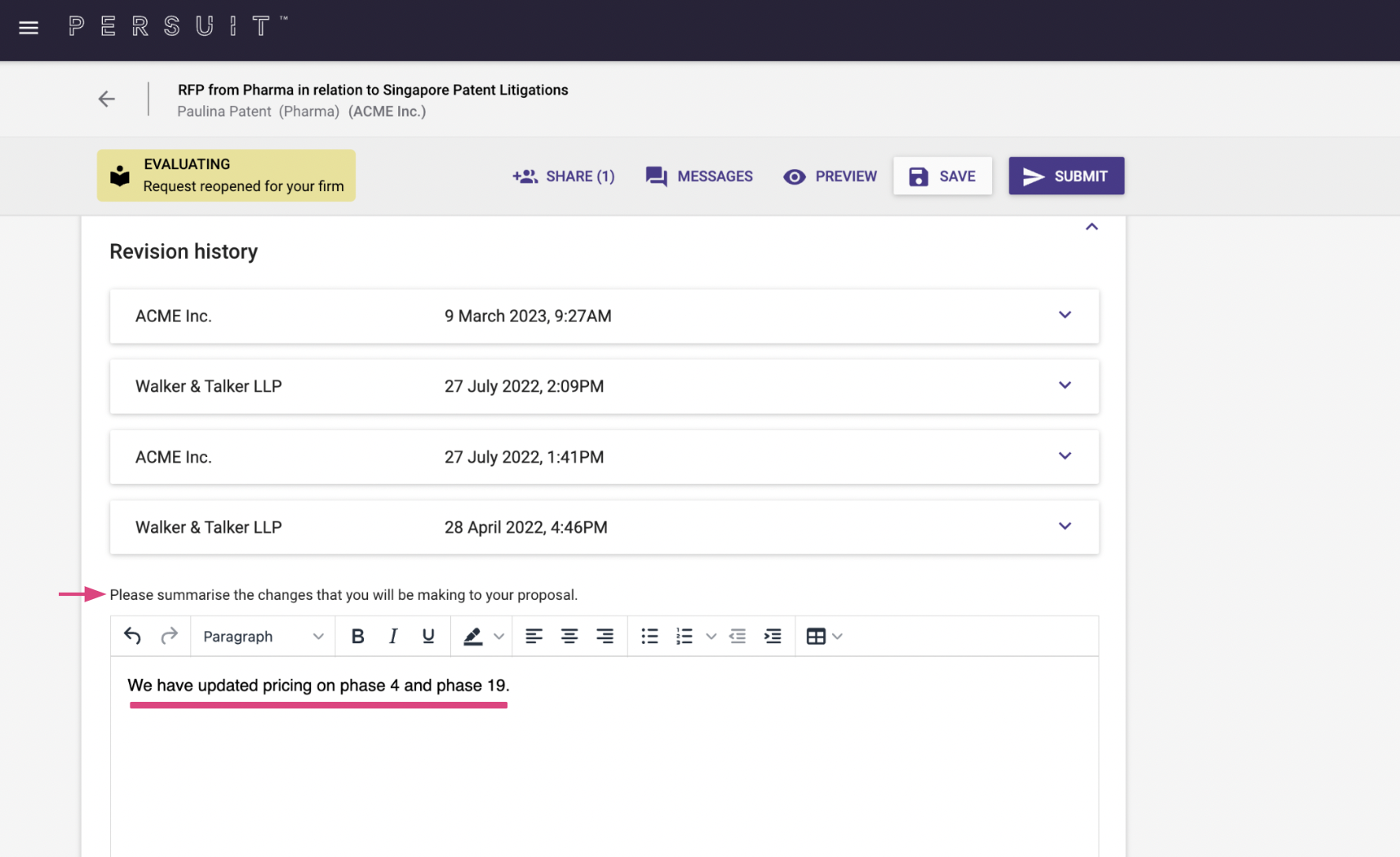
Task: Insert a bulleted list
Action: [x=649, y=636]
